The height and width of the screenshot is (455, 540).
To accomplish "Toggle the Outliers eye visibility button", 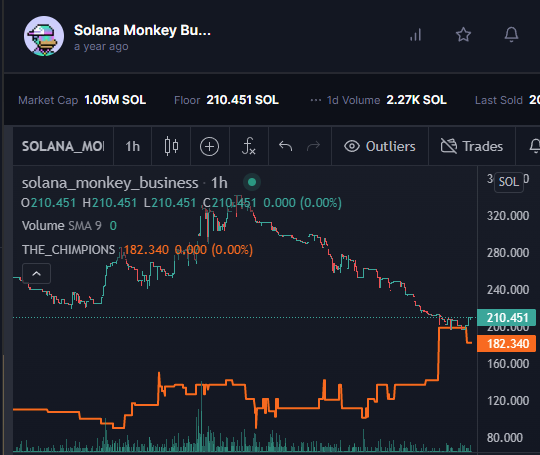I will coord(380,146).
